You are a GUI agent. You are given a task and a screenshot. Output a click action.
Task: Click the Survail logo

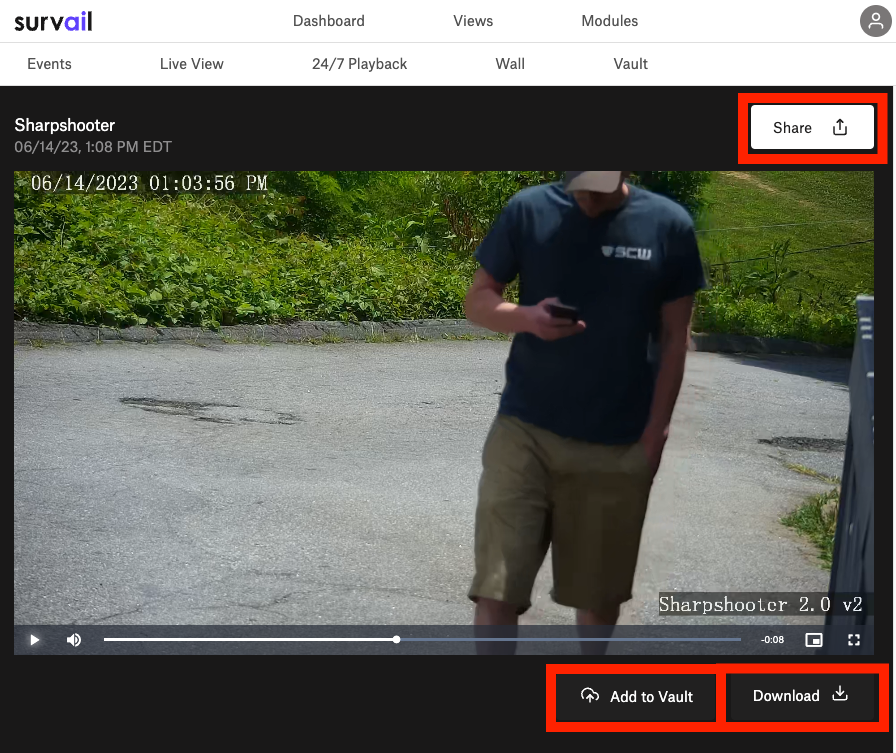click(53, 22)
